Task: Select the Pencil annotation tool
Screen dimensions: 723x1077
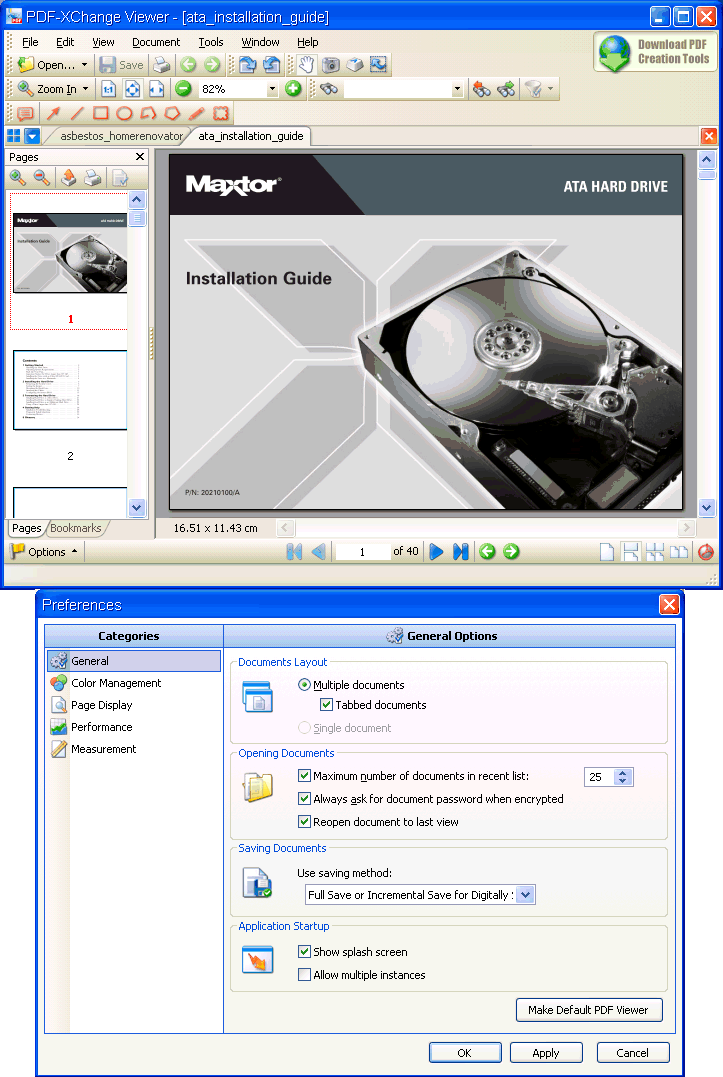Action: point(196,113)
